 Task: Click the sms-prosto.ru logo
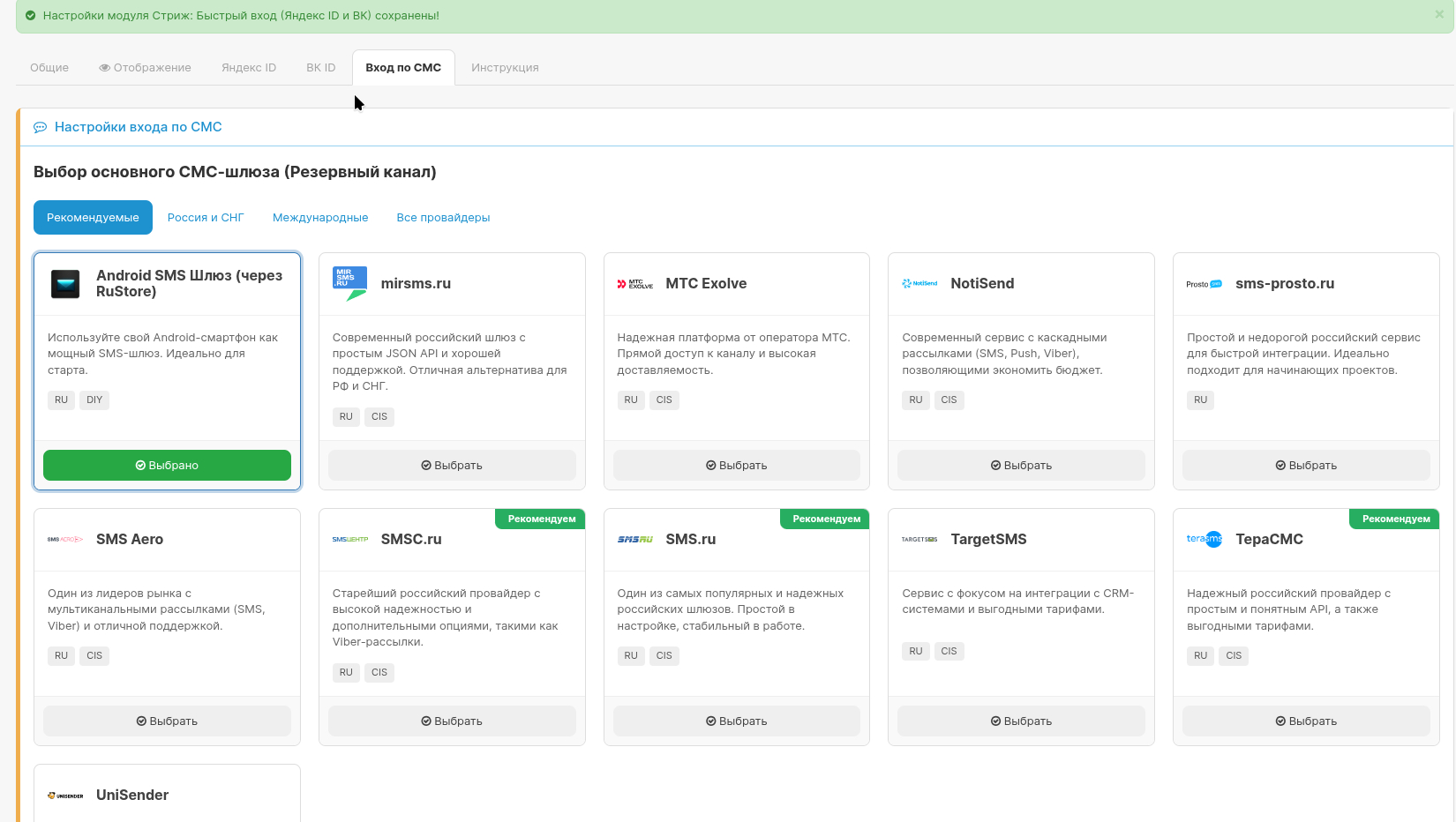coord(1204,284)
